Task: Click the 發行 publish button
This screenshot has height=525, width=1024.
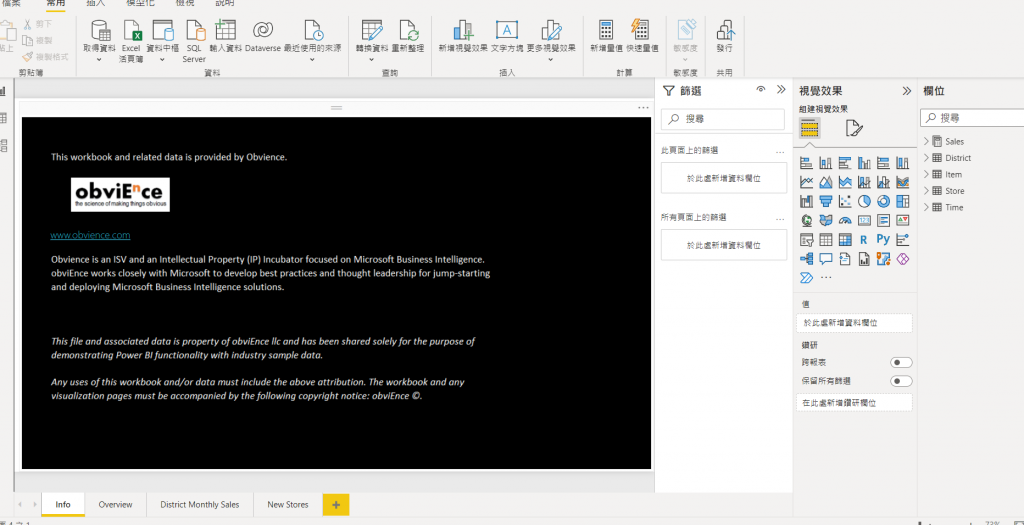Action: tap(724, 36)
